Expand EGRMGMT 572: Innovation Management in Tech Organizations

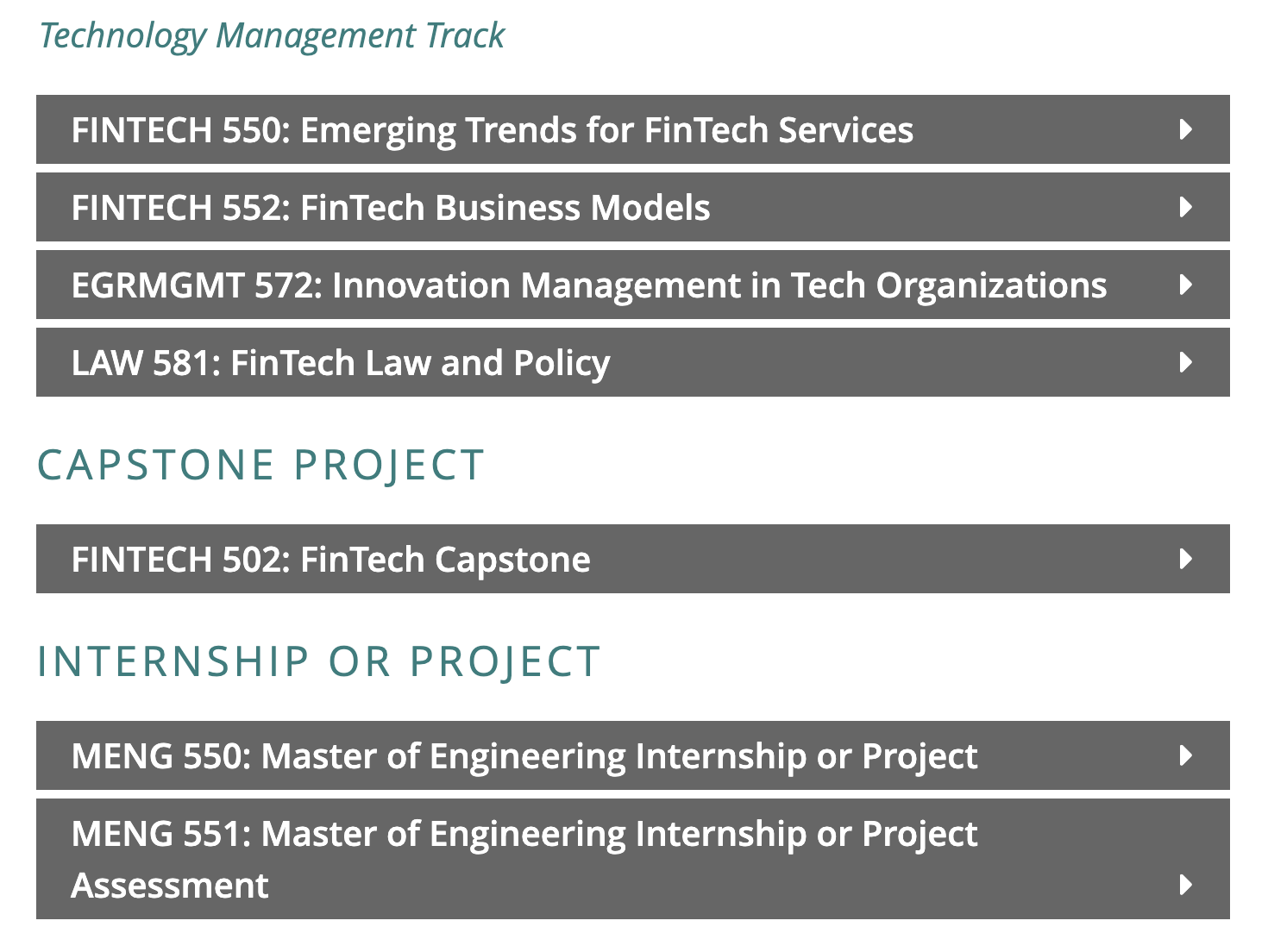tap(633, 285)
